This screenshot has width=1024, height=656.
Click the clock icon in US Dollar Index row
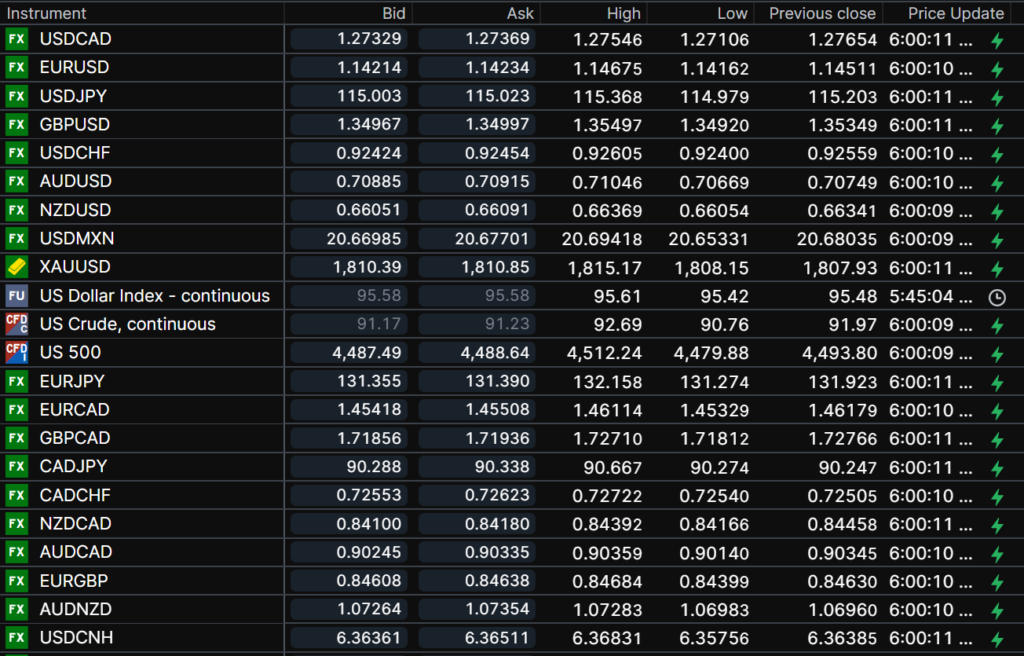(996, 297)
